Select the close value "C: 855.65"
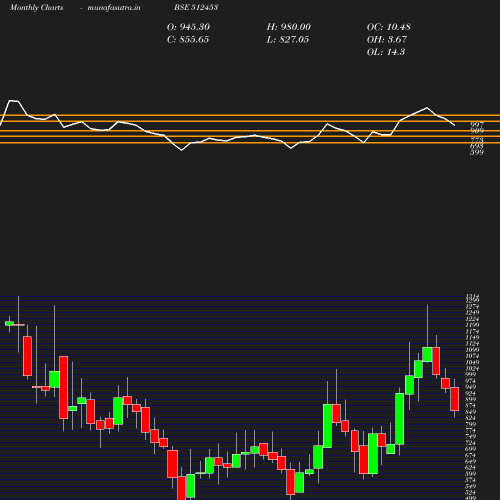 188,40
